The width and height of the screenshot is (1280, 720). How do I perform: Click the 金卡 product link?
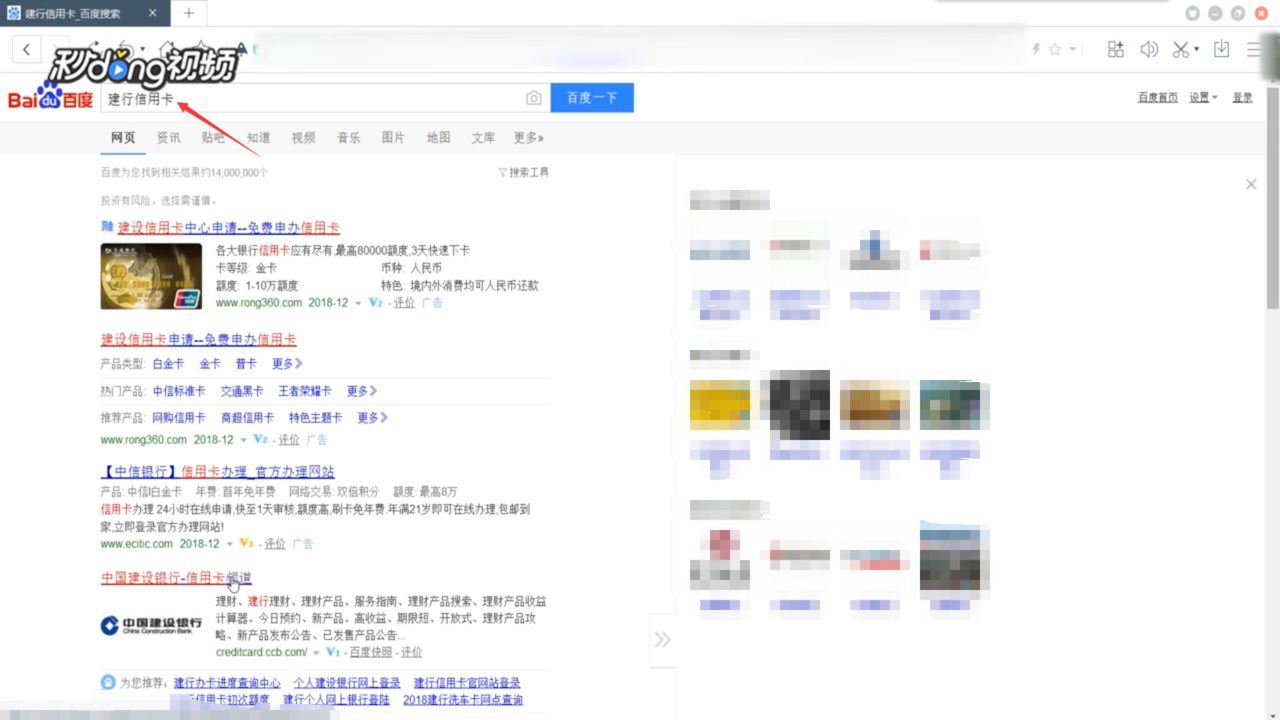[x=210, y=364]
